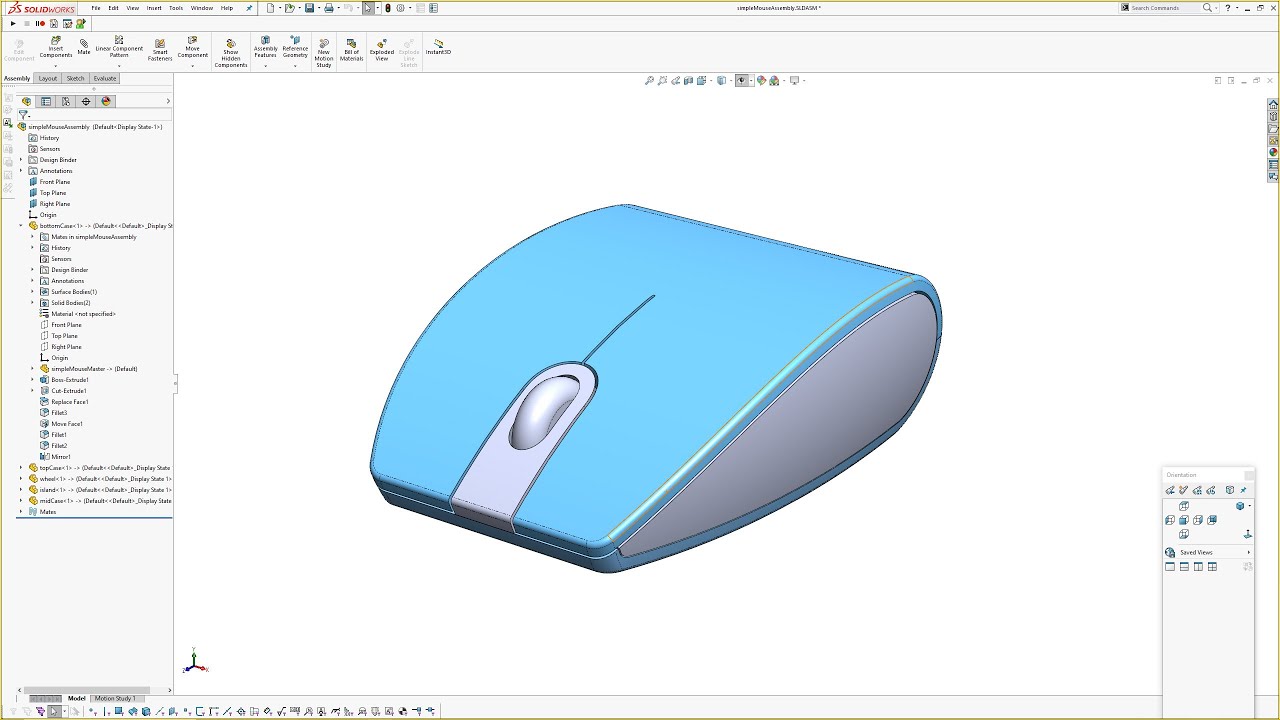This screenshot has width=1280, height=720.
Task: Click the bottom view cube in Orientation panel
Action: [1184, 534]
